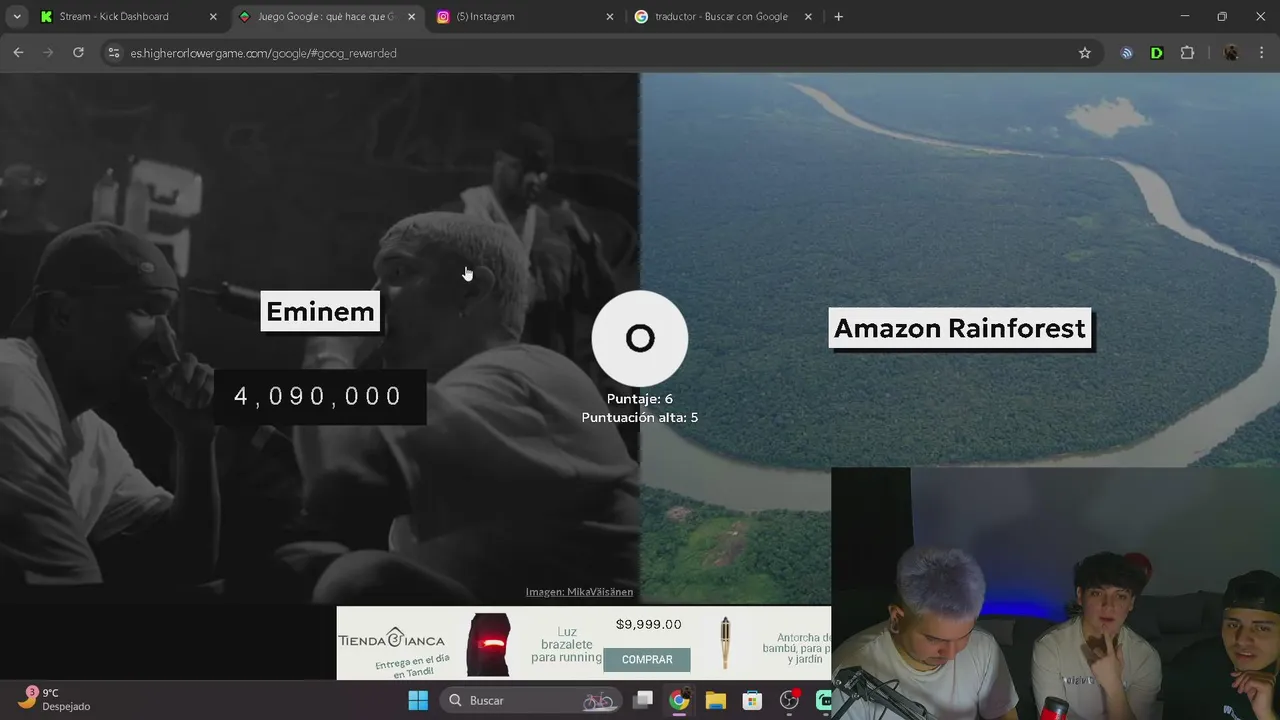
Task: Go forward in browser history
Action: (x=48, y=53)
